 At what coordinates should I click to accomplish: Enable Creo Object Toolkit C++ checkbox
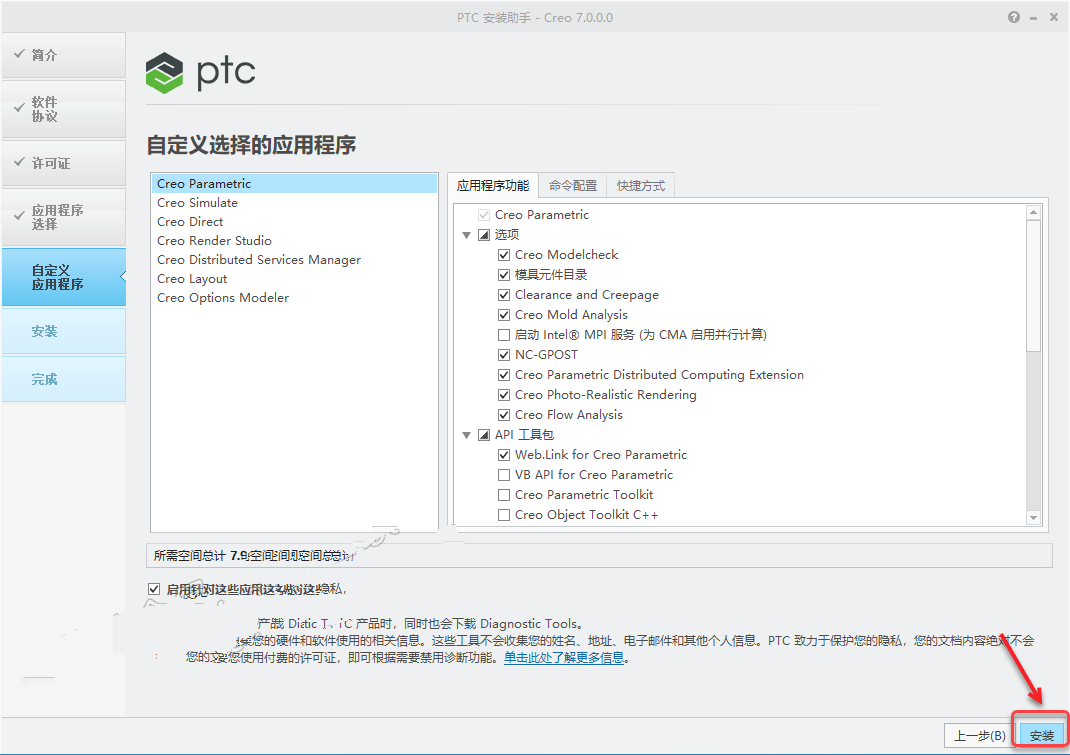tap(504, 515)
